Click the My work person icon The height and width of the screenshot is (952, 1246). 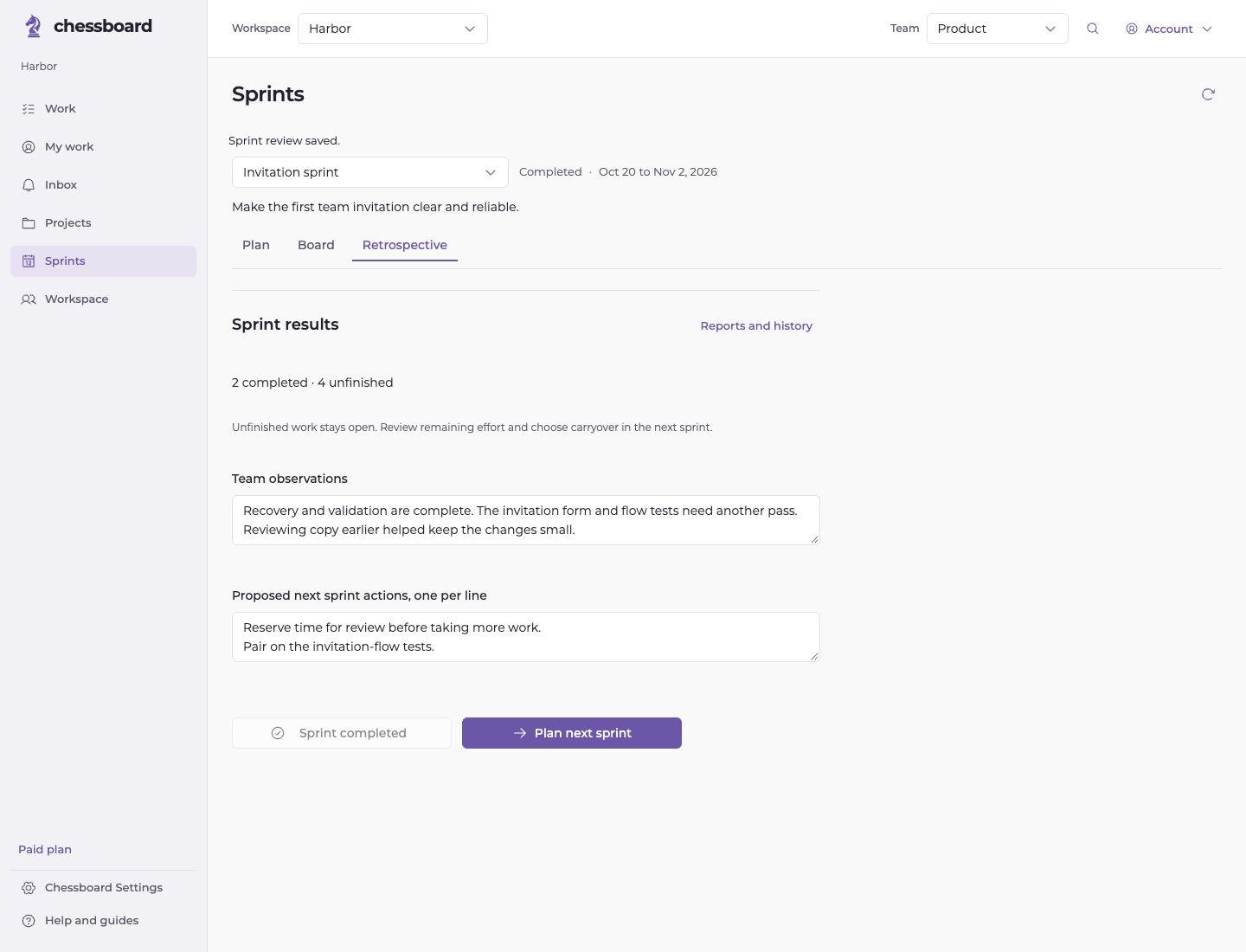point(29,147)
